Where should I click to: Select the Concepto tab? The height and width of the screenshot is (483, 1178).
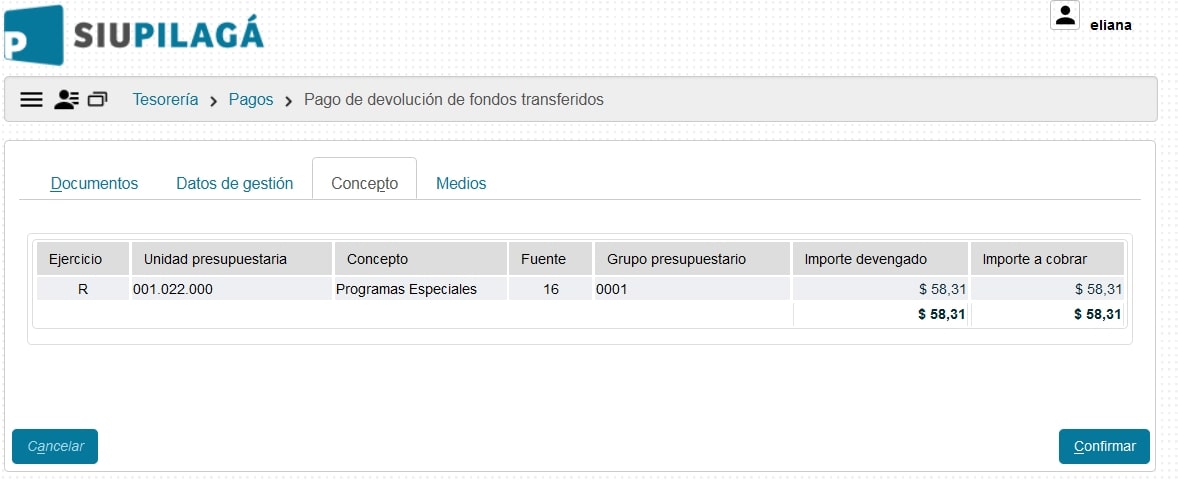coord(364,184)
